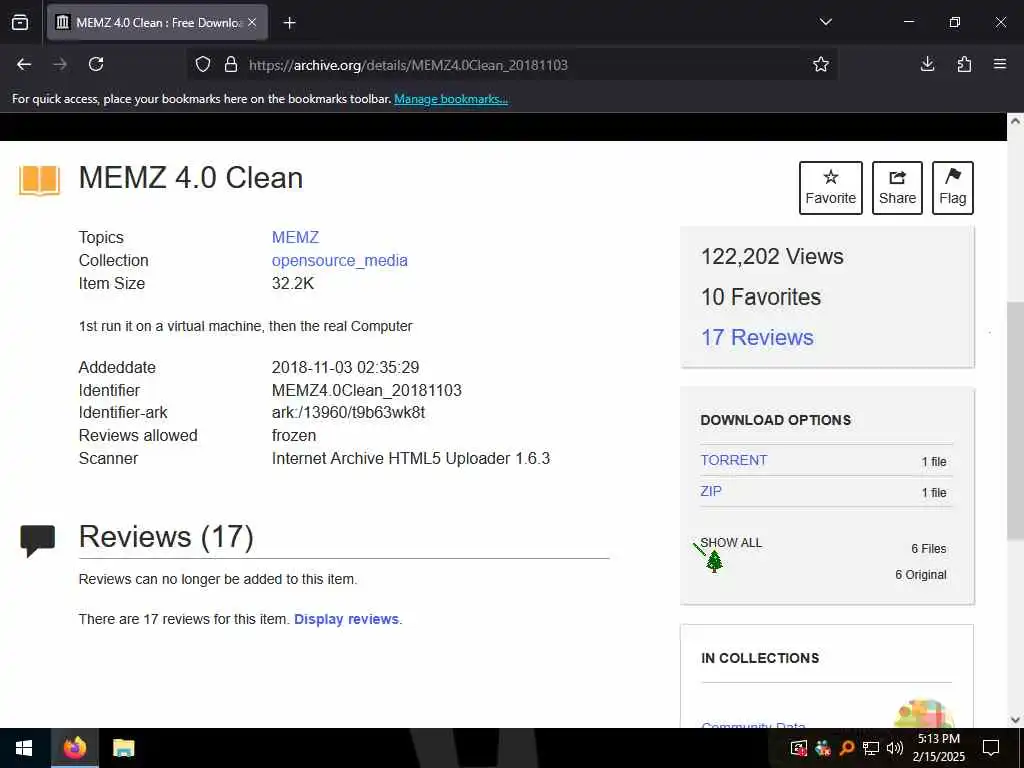Click the 122,202 Views text

click(772, 256)
